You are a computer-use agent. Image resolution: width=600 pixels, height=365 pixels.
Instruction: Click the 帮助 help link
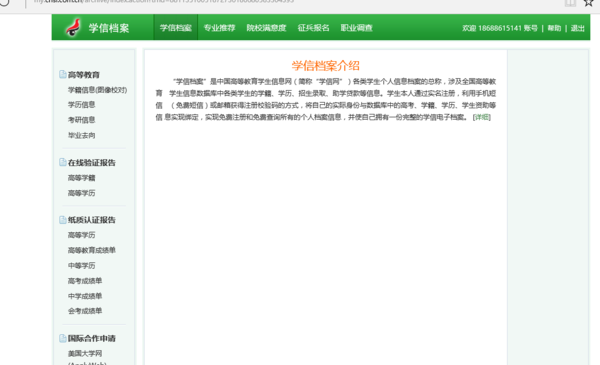click(554, 28)
